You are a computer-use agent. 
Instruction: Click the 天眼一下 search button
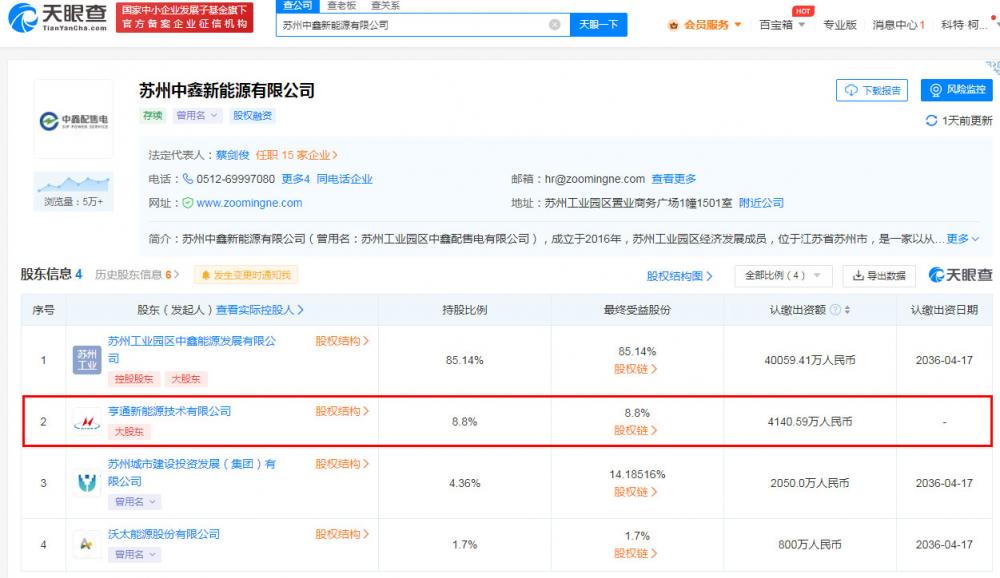[x=598, y=25]
